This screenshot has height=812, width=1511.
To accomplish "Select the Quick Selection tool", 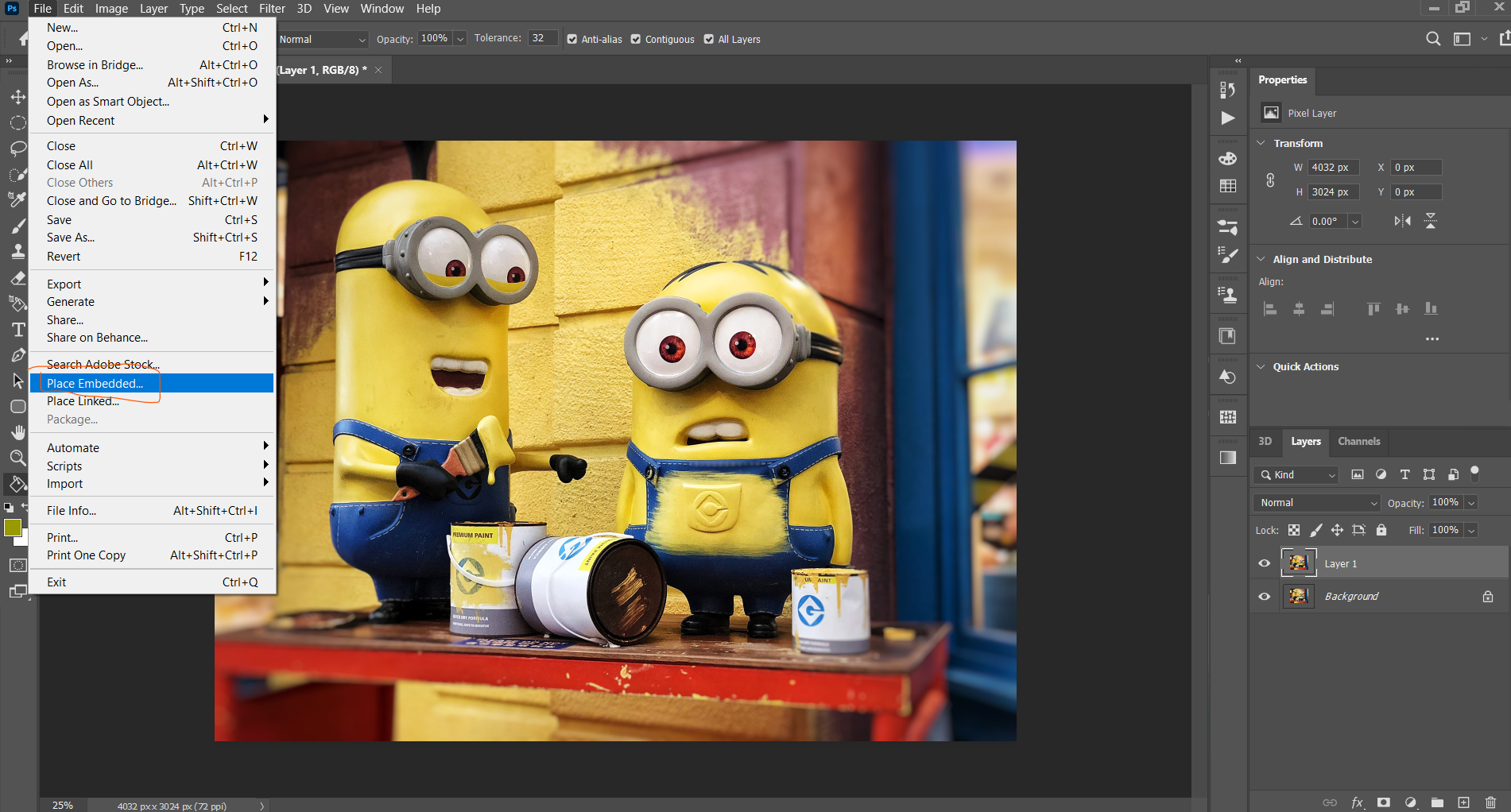I will click(17, 174).
